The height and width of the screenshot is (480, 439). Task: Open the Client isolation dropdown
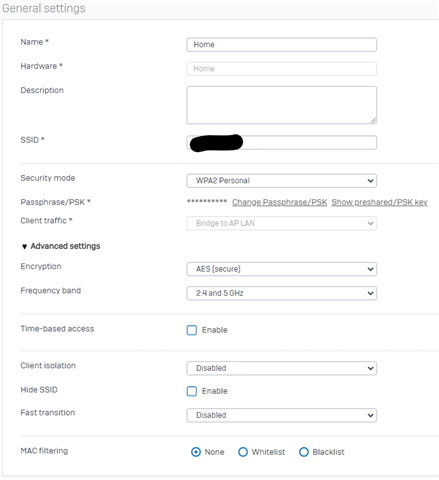point(282,368)
